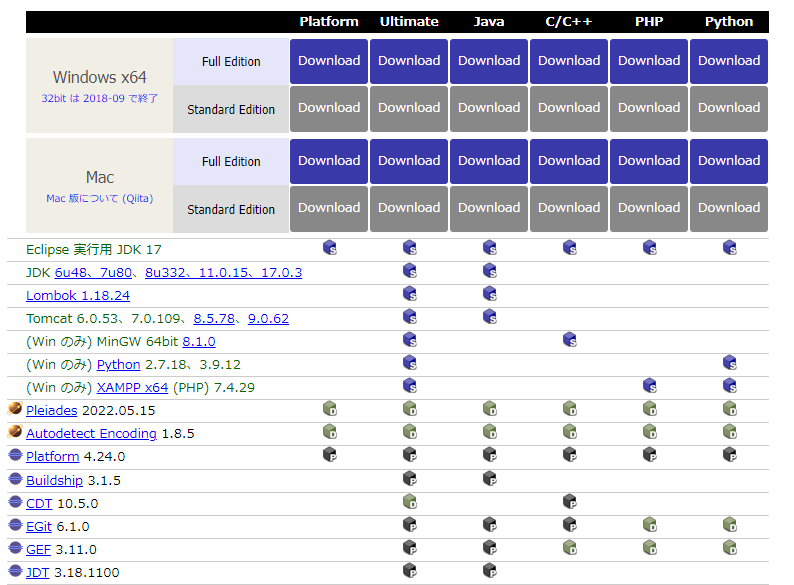The image size is (794, 585).
Task: Open the Buildship link
Action: tap(54, 480)
